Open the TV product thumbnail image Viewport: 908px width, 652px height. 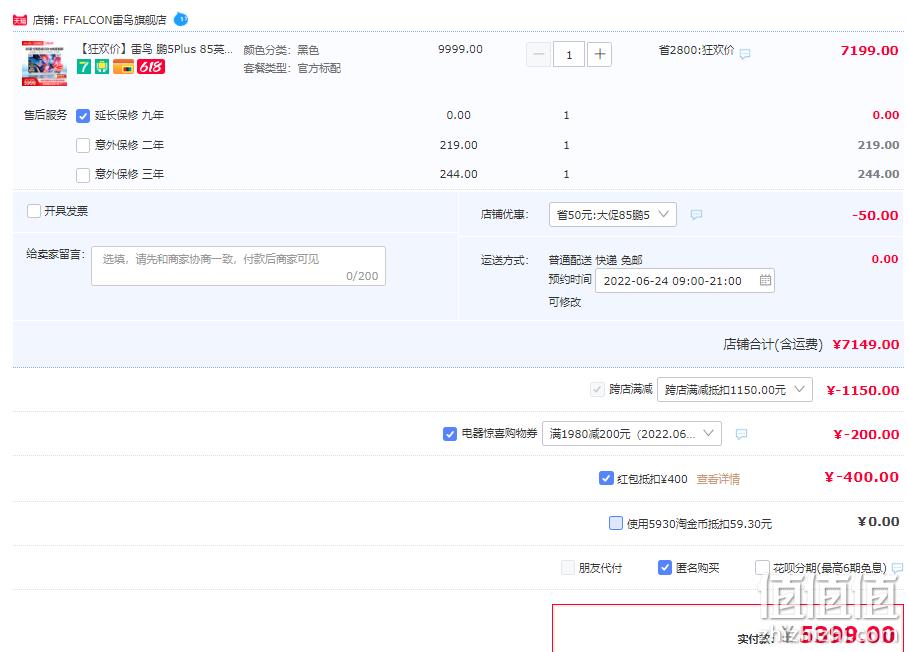point(45,63)
